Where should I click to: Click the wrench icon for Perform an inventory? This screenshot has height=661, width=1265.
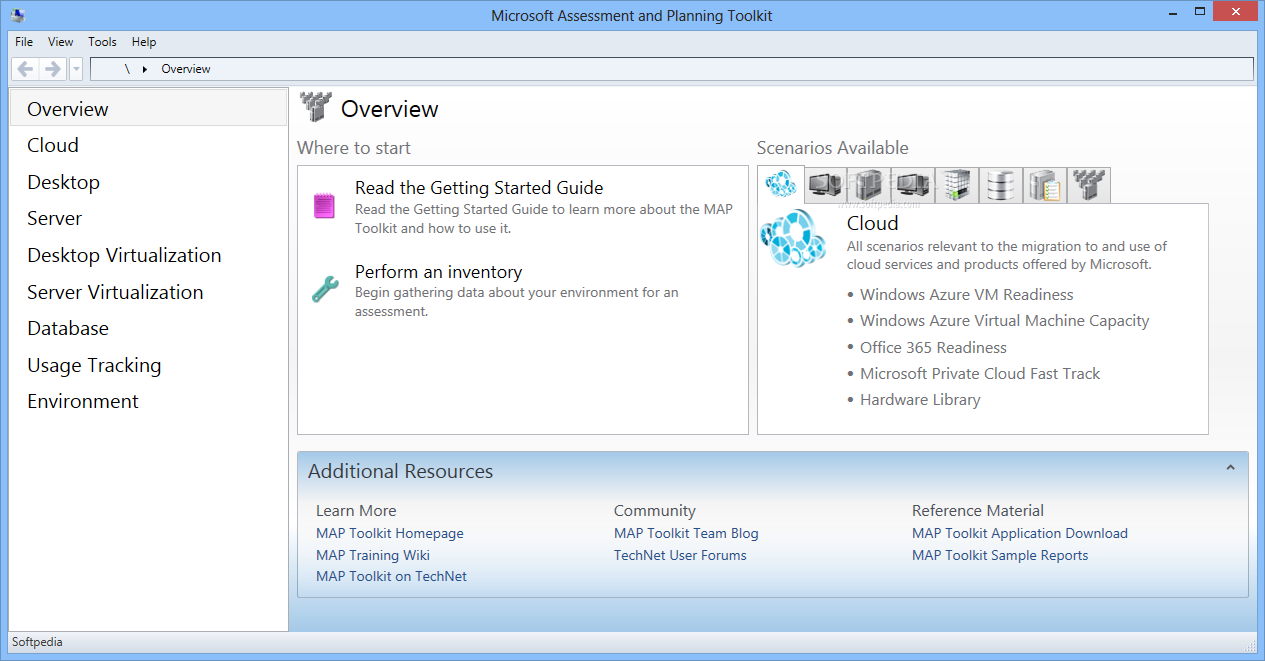(x=325, y=290)
